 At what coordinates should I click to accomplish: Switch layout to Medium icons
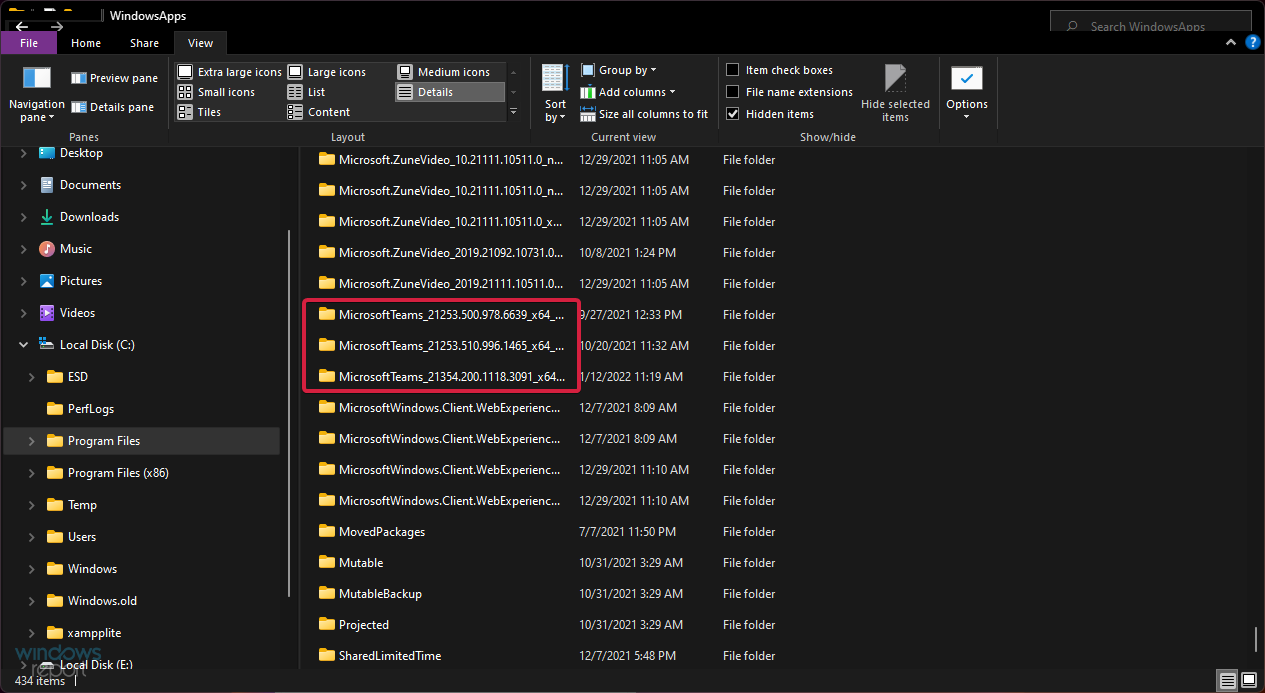[x=443, y=72]
